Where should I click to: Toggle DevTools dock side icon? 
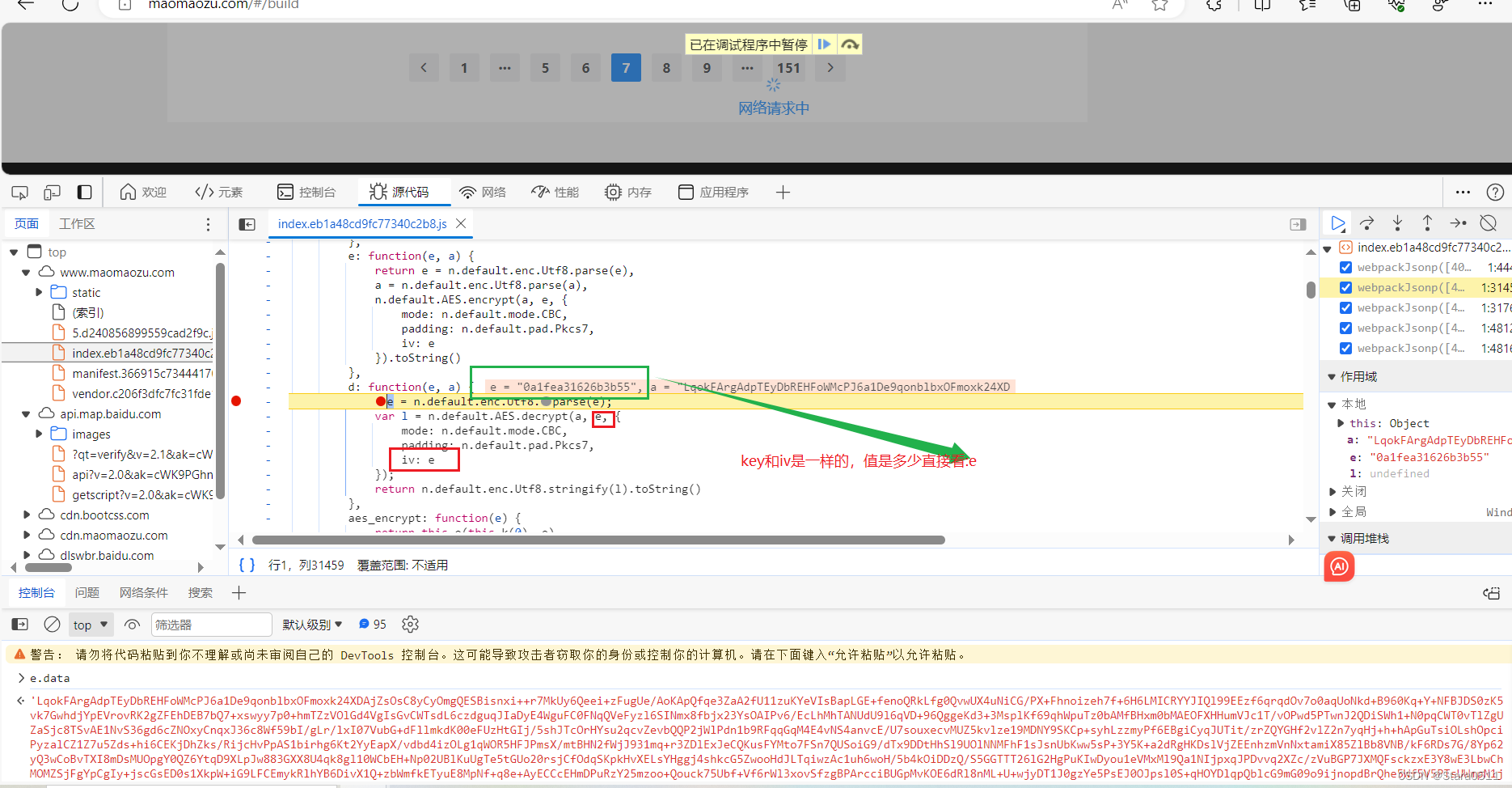click(84, 193)
